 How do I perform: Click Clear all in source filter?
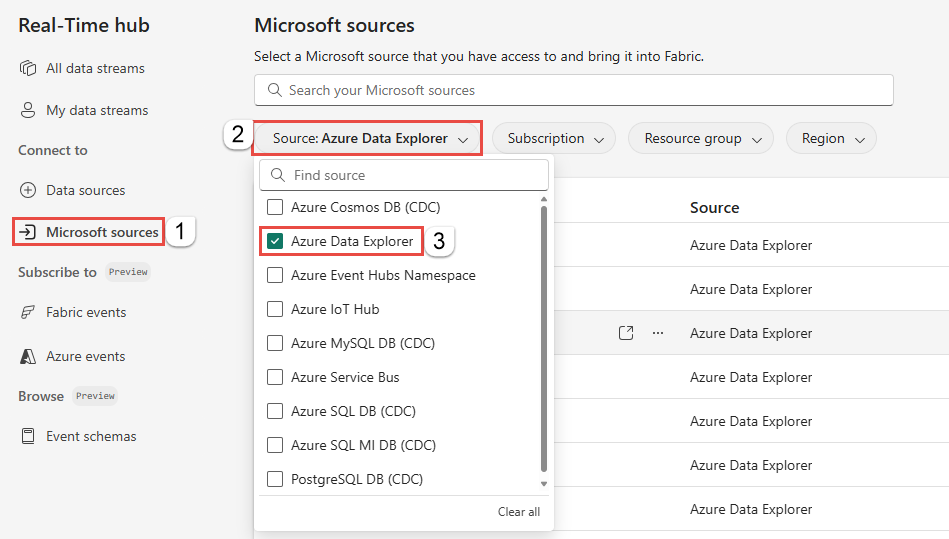pyautogui.click(x=518, y=512)
